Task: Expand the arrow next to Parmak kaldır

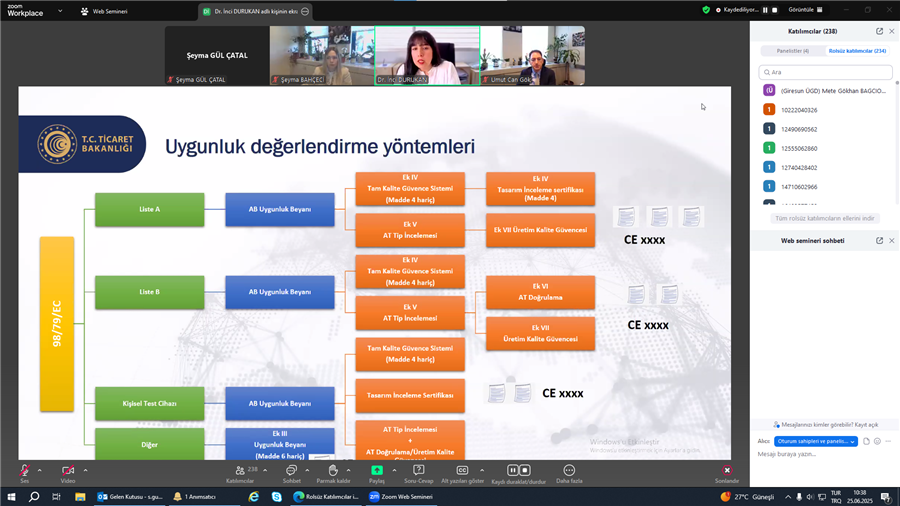Action: tap(348, 470)
